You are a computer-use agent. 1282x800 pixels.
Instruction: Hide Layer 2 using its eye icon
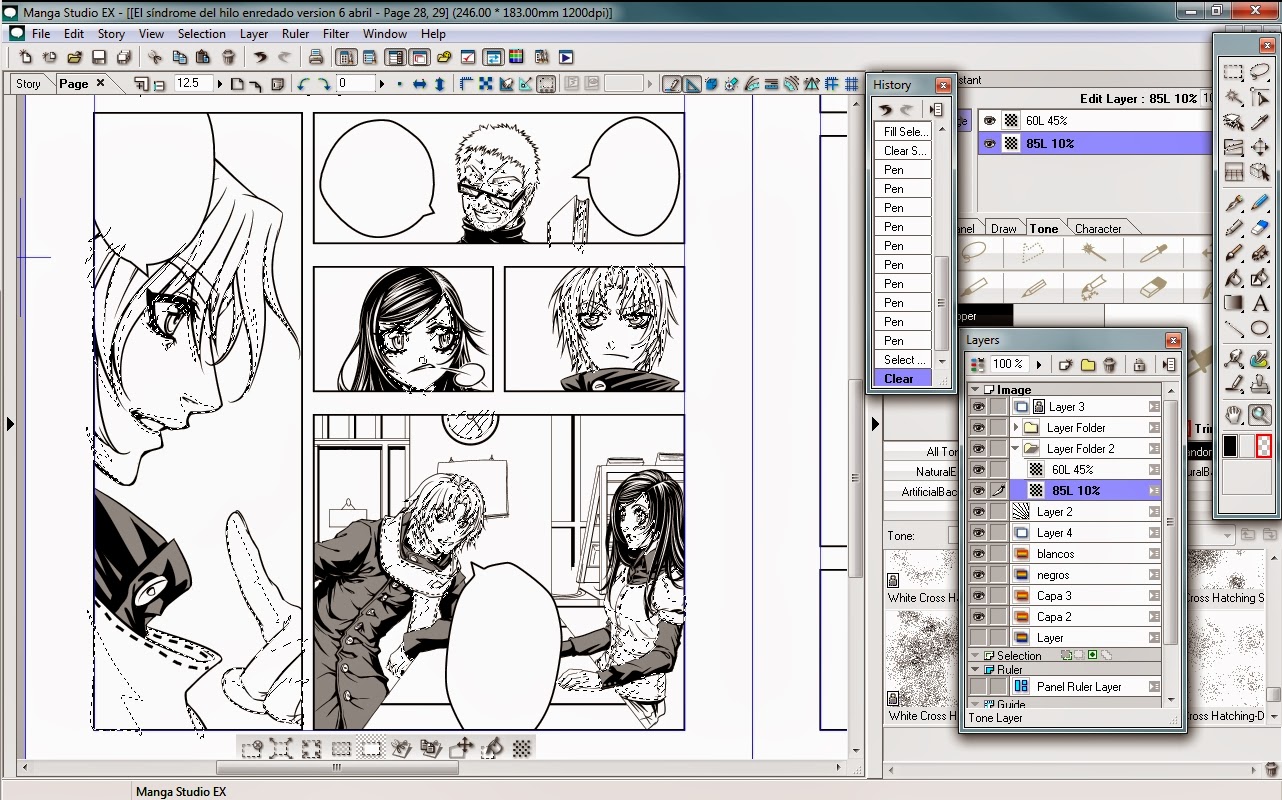[978, 512]
